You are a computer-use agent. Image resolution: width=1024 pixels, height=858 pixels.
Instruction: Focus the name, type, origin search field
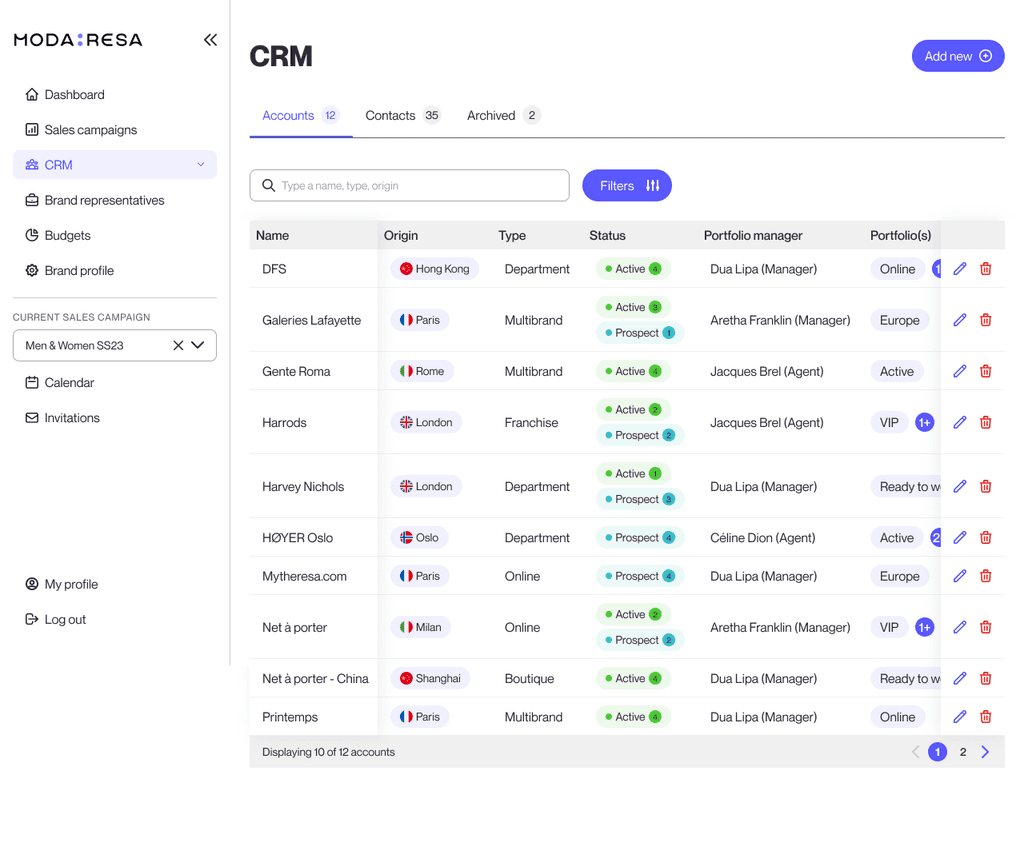click(x=409, y=186)
